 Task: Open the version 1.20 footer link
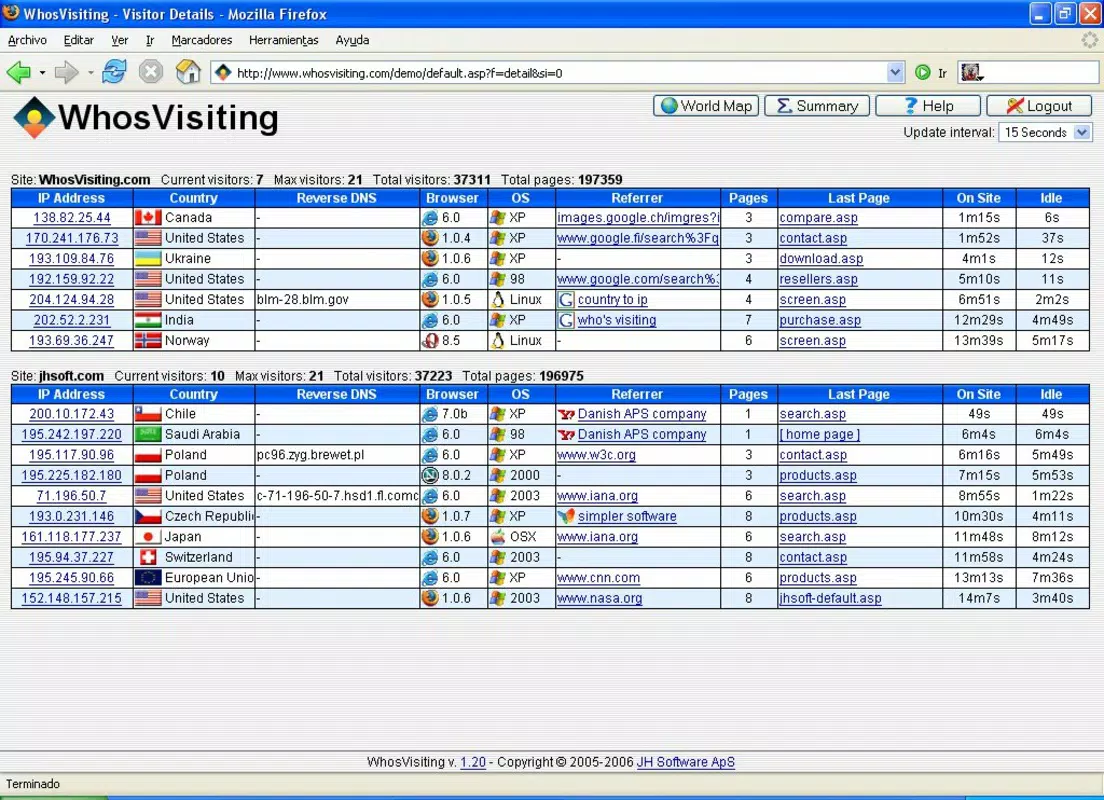pyautogui.click(x=473, y=762)
